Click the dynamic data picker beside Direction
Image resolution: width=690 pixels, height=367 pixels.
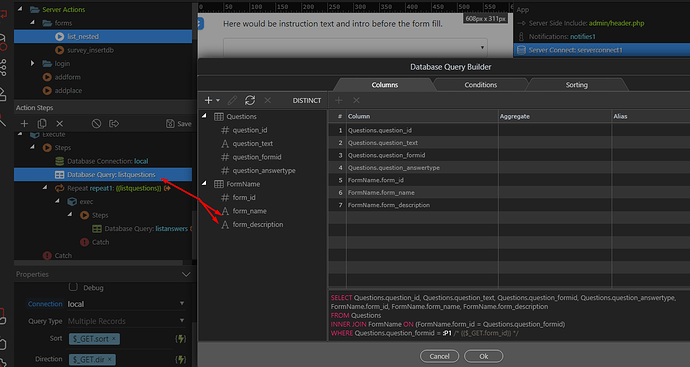(180, 359)
